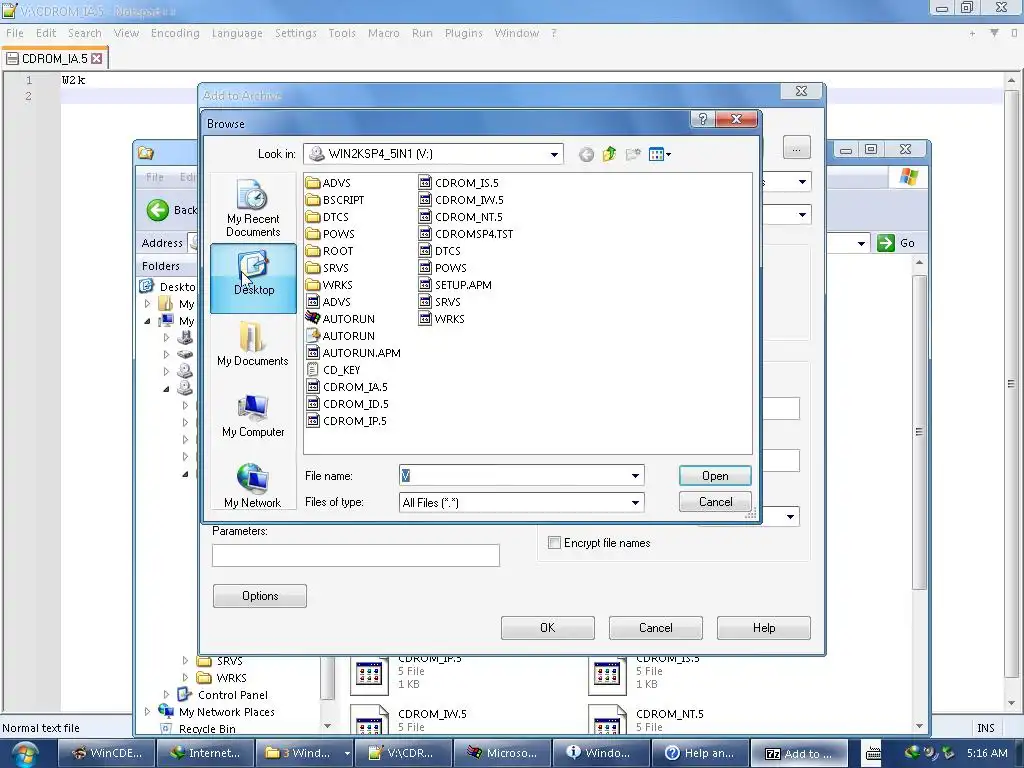1024x768 pixels.
Task: Select the ADVS folder
Action: [x=328, y=183]
